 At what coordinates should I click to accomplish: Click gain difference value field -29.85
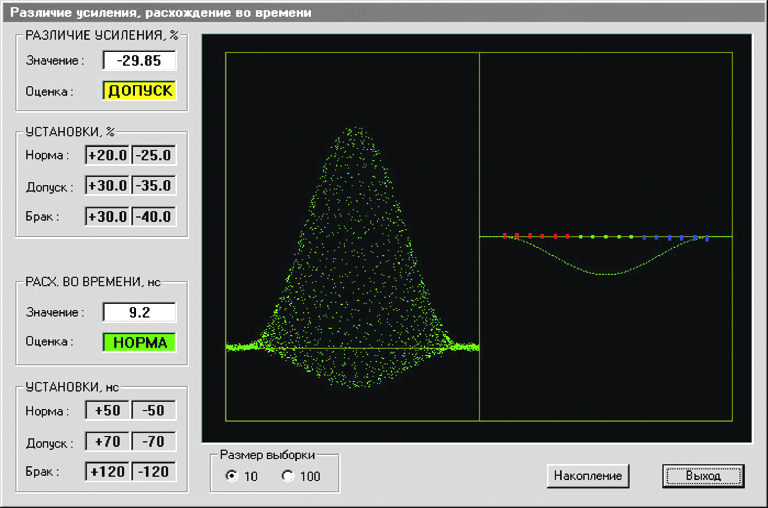coord(139,61)
